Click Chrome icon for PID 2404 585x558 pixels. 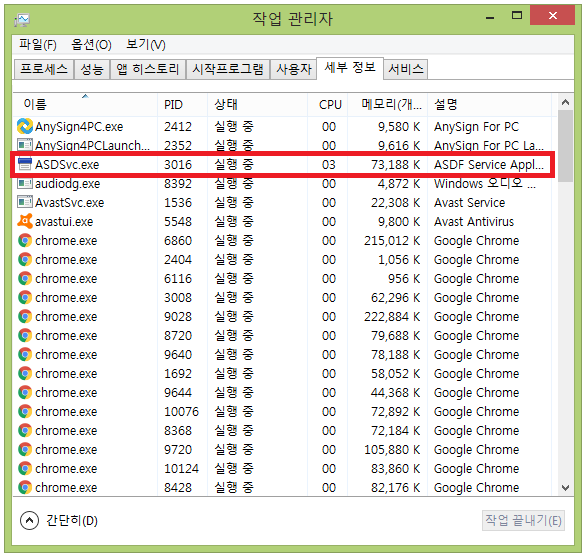(x=25, y=259)
